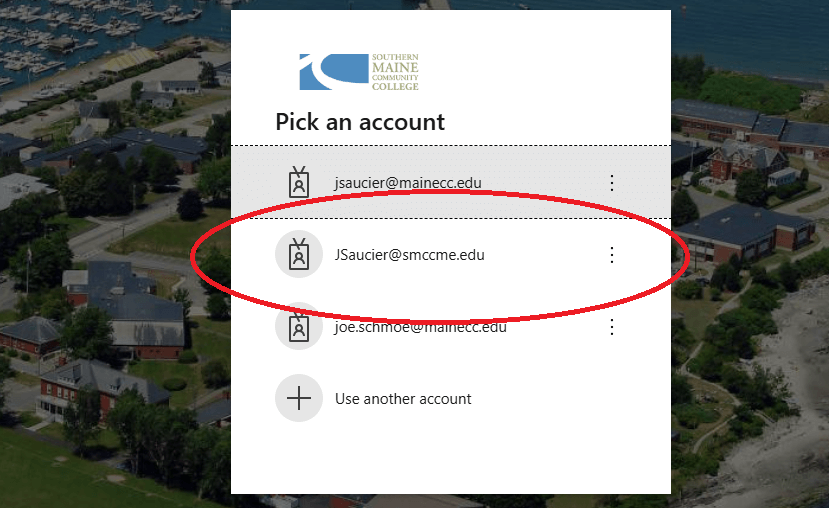
Task: Click the red oval annotation's left edge
Action: (x=193, y=256)
